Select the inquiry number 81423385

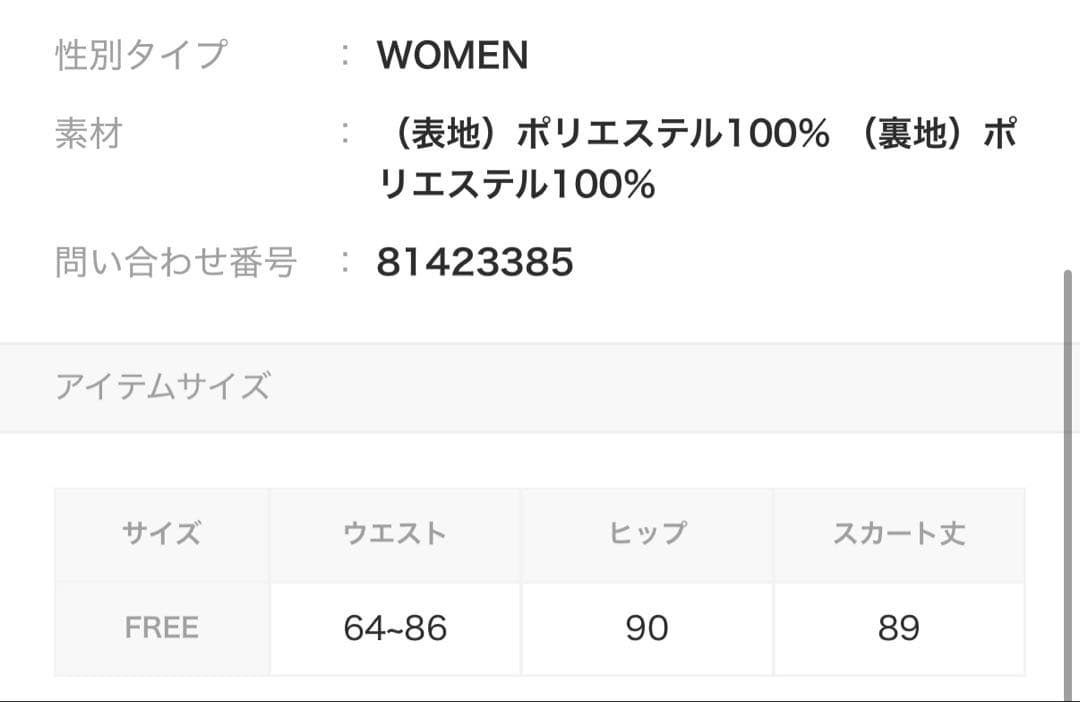[x=475, y=263]
